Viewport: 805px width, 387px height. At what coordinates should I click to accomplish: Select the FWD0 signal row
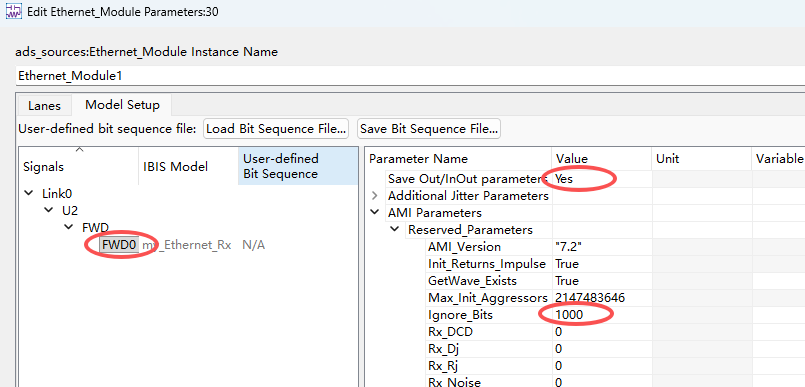tap(119, 245)
